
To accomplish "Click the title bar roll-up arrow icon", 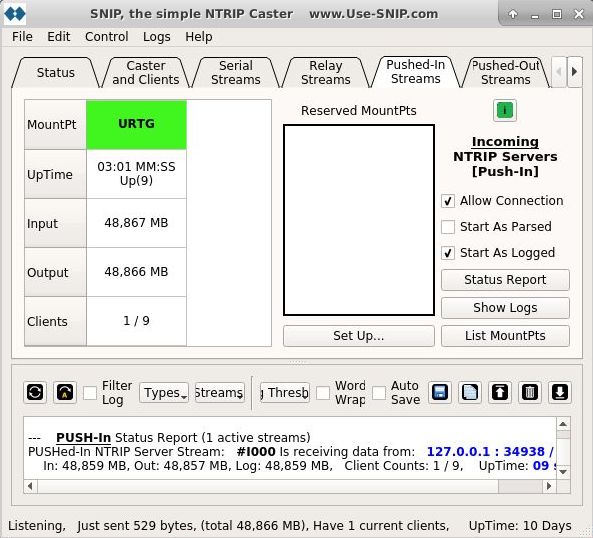I will [513, 14].
